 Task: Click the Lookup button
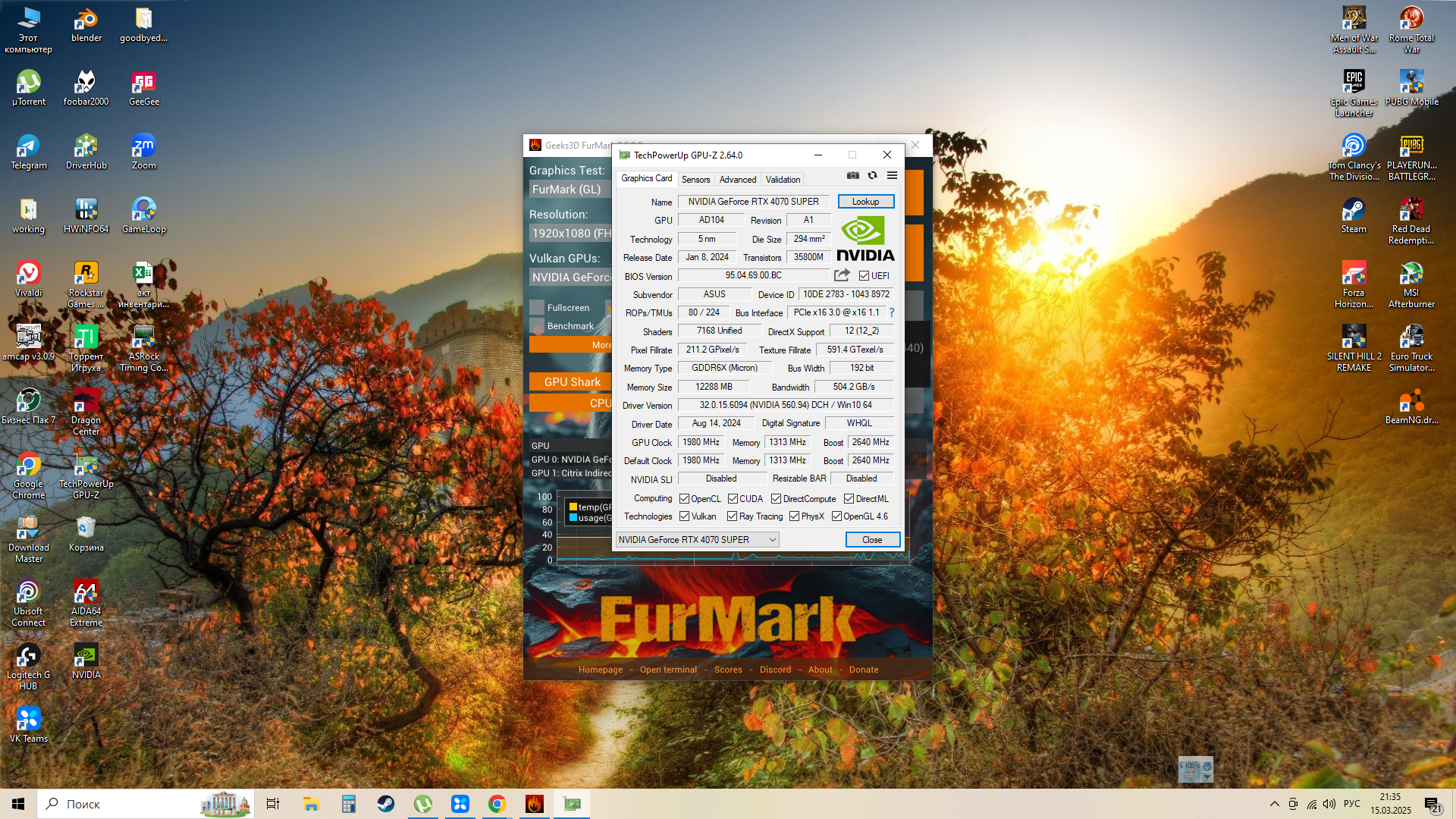(x=865, y=202)
